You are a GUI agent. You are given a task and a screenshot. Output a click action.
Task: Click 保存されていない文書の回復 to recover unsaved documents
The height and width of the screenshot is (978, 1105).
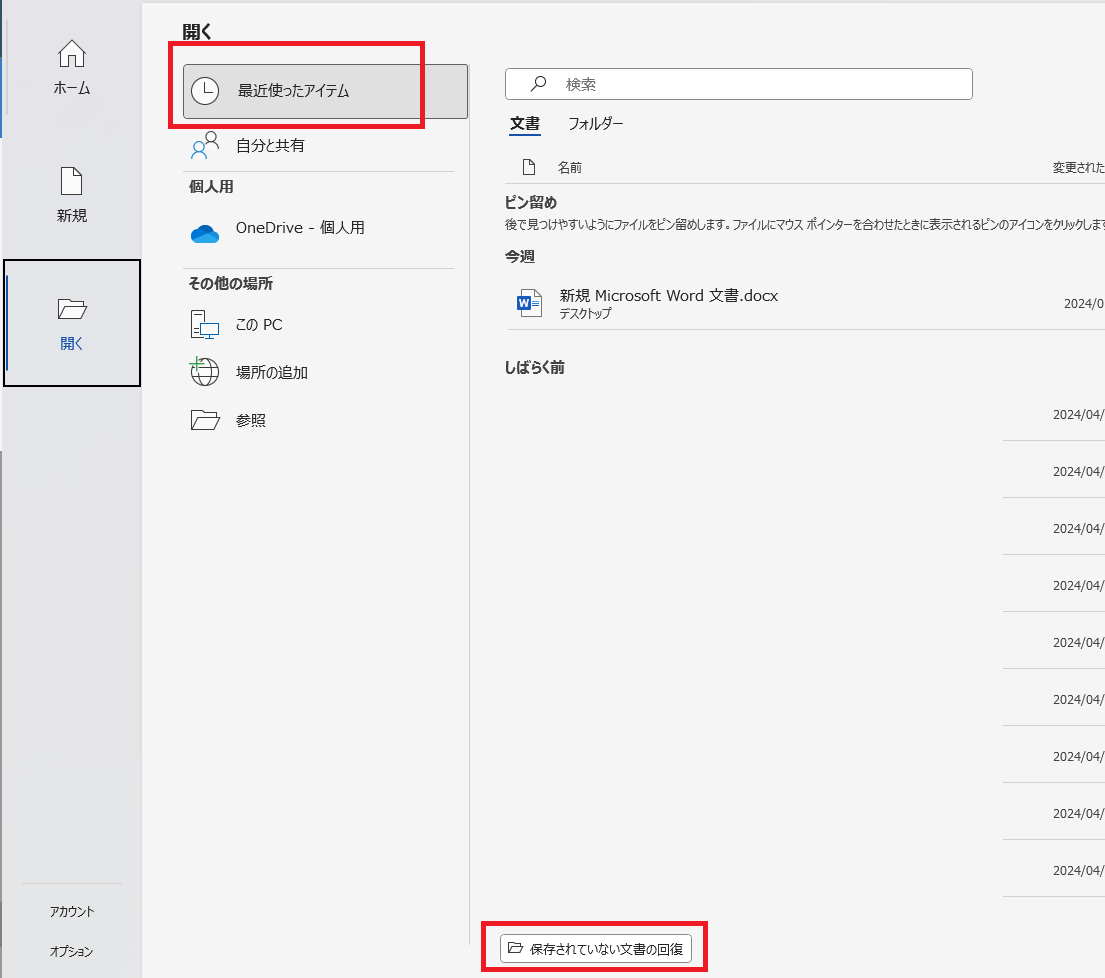click(x=597, y=947)
